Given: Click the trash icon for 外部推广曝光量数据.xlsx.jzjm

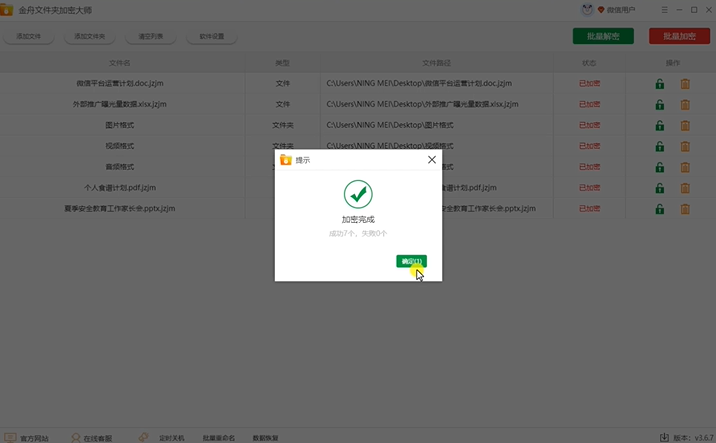Looking at the screenshot, I should pyautogui.click(x=685, y=105).
